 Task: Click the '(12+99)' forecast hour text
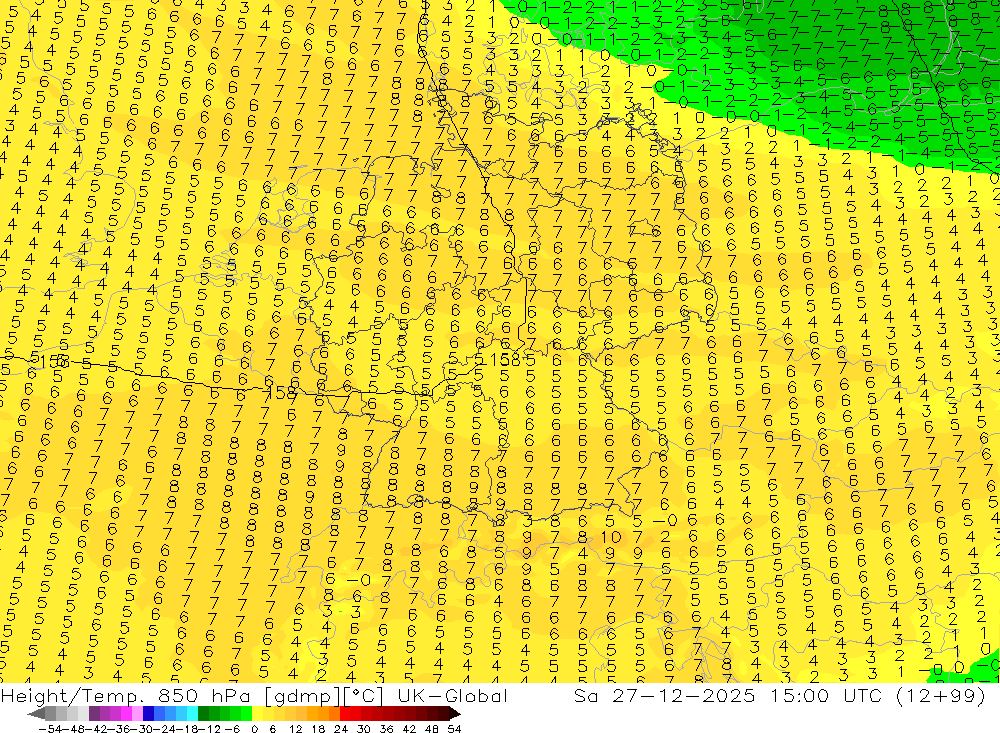click(x=941, y=695)
